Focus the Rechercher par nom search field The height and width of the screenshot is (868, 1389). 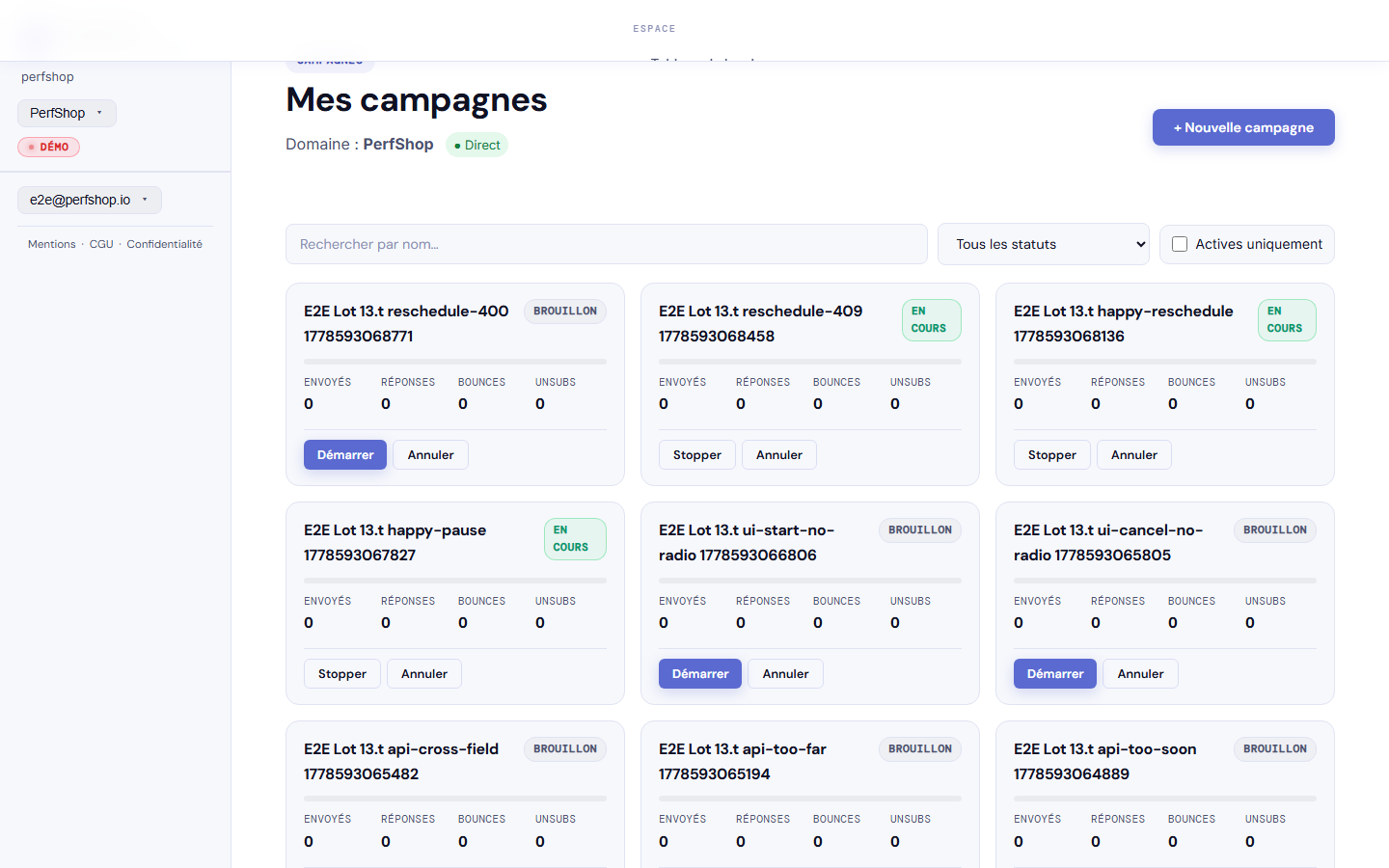tap(607, 244)
